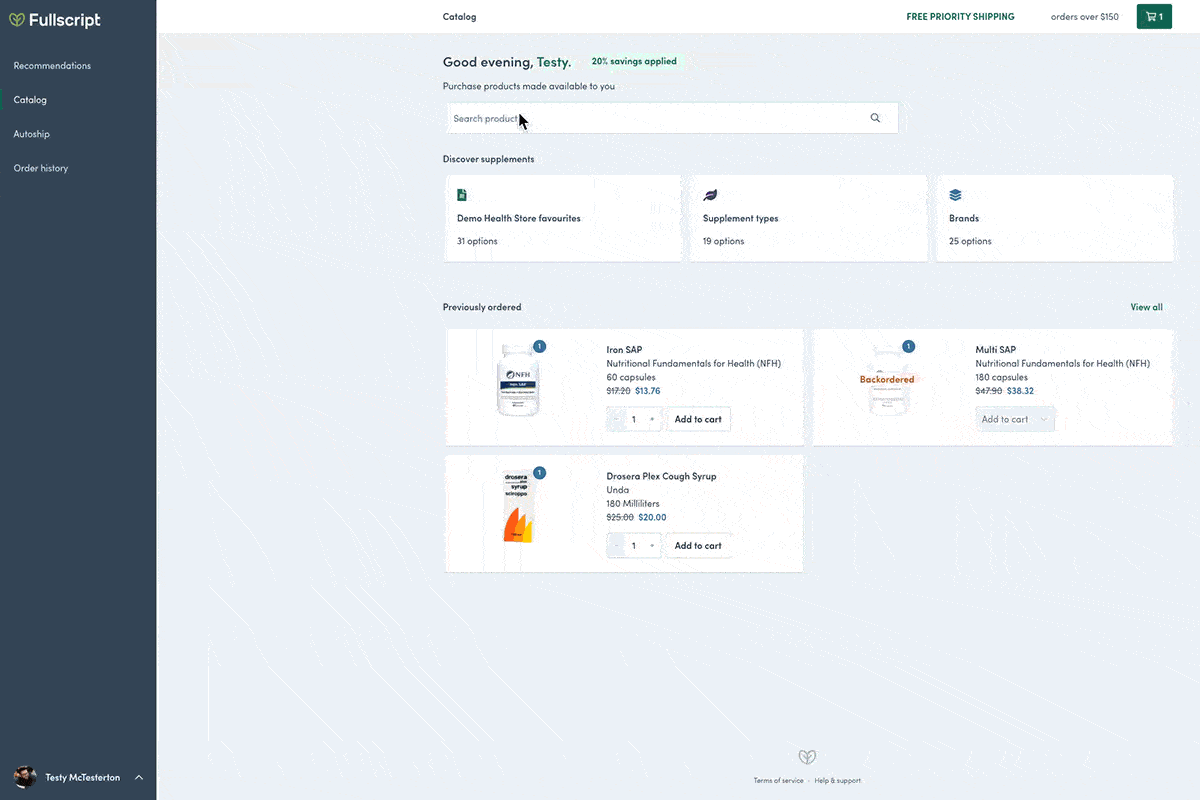Image resolution: width=1200 pixels, height=800 pixels.
Task: Click the 20% savings applied badge
Action: click(x=634, y=61)
